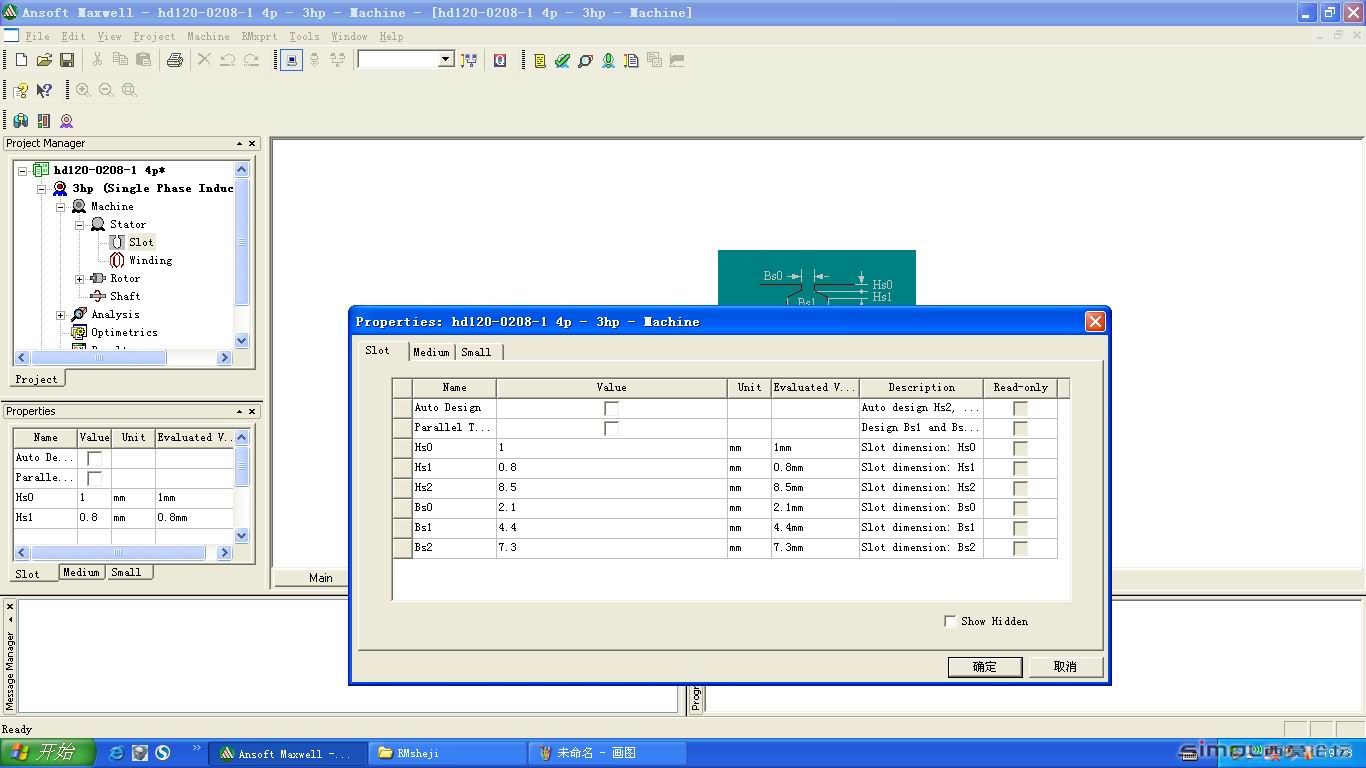Click the Properties panel horizontal scrollbar thumb
This screenshot has width=1366, height=768.
(118, 553)
